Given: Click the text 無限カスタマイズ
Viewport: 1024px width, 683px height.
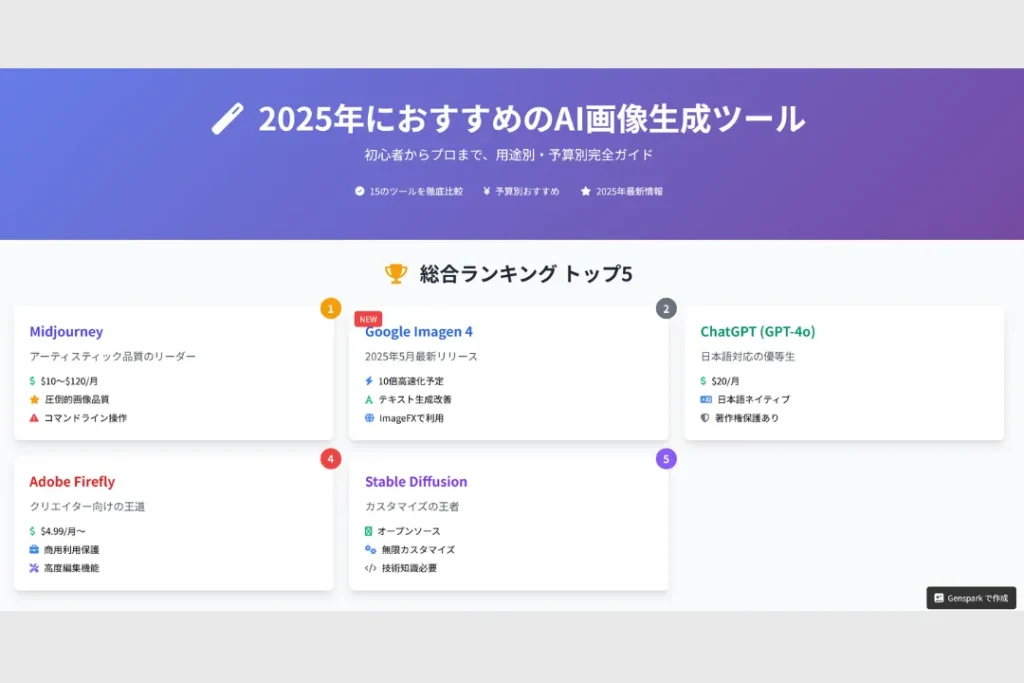Looking at the screenshot, I should pyautogui.click(x=419, y=549).
